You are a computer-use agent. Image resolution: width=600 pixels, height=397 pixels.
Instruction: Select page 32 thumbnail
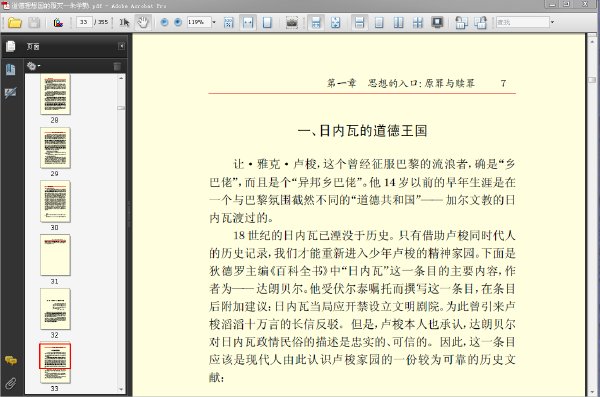tap(55, 309)
